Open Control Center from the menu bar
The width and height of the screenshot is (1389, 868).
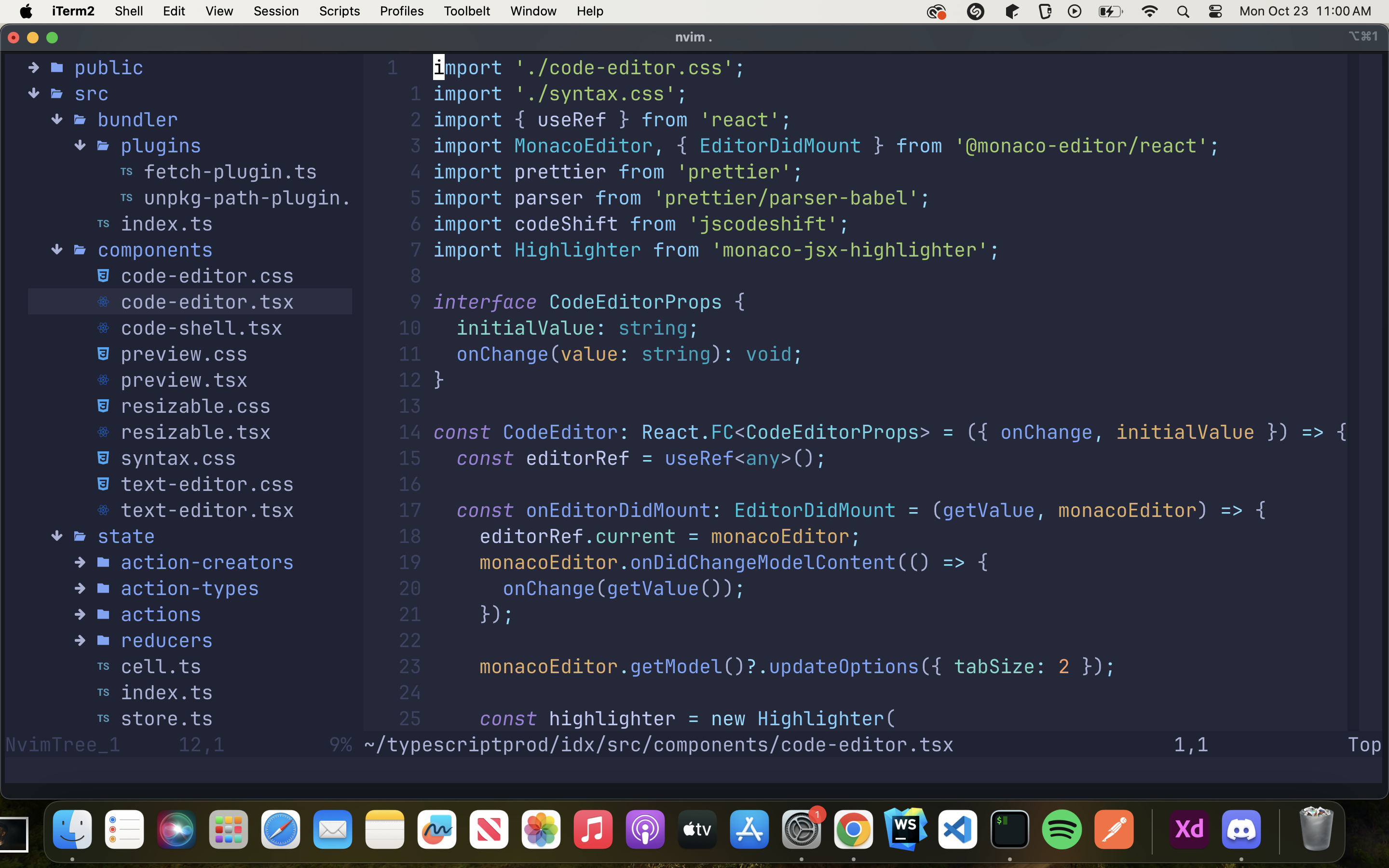point(1215,12)
